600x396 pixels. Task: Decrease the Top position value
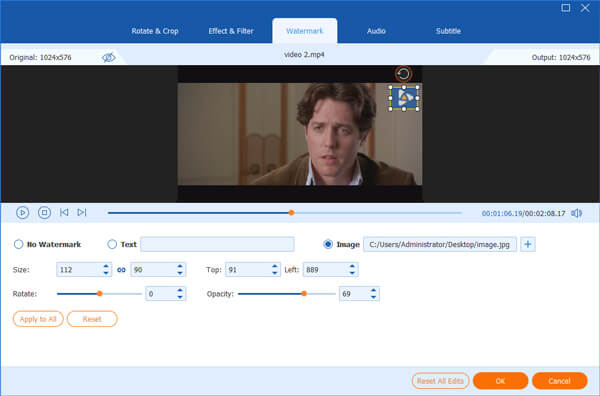(274, 273)
